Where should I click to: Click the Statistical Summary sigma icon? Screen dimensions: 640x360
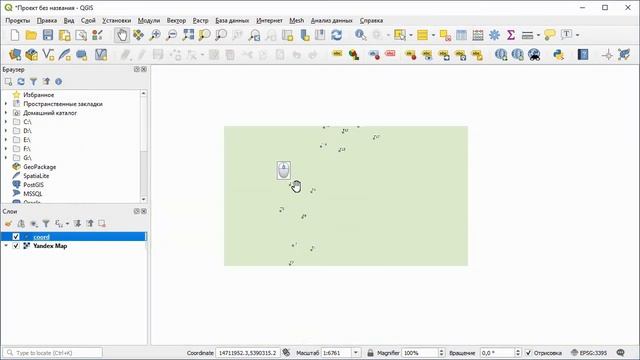click(511, 35)
